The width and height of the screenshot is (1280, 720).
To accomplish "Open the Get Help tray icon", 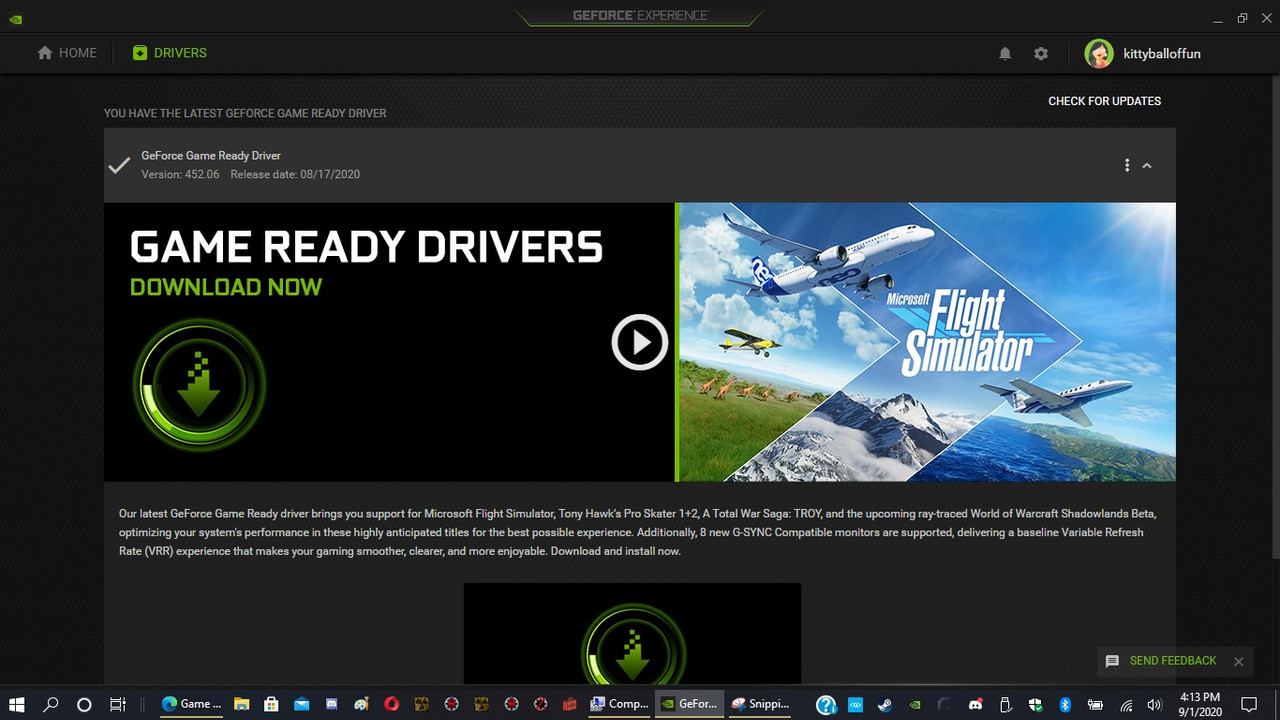I will pos(826,705).
